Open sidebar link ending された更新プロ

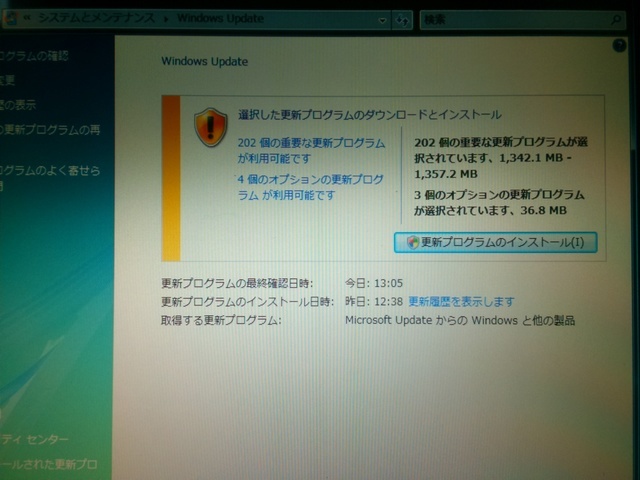pyautogui.click(x=49, y=464)
